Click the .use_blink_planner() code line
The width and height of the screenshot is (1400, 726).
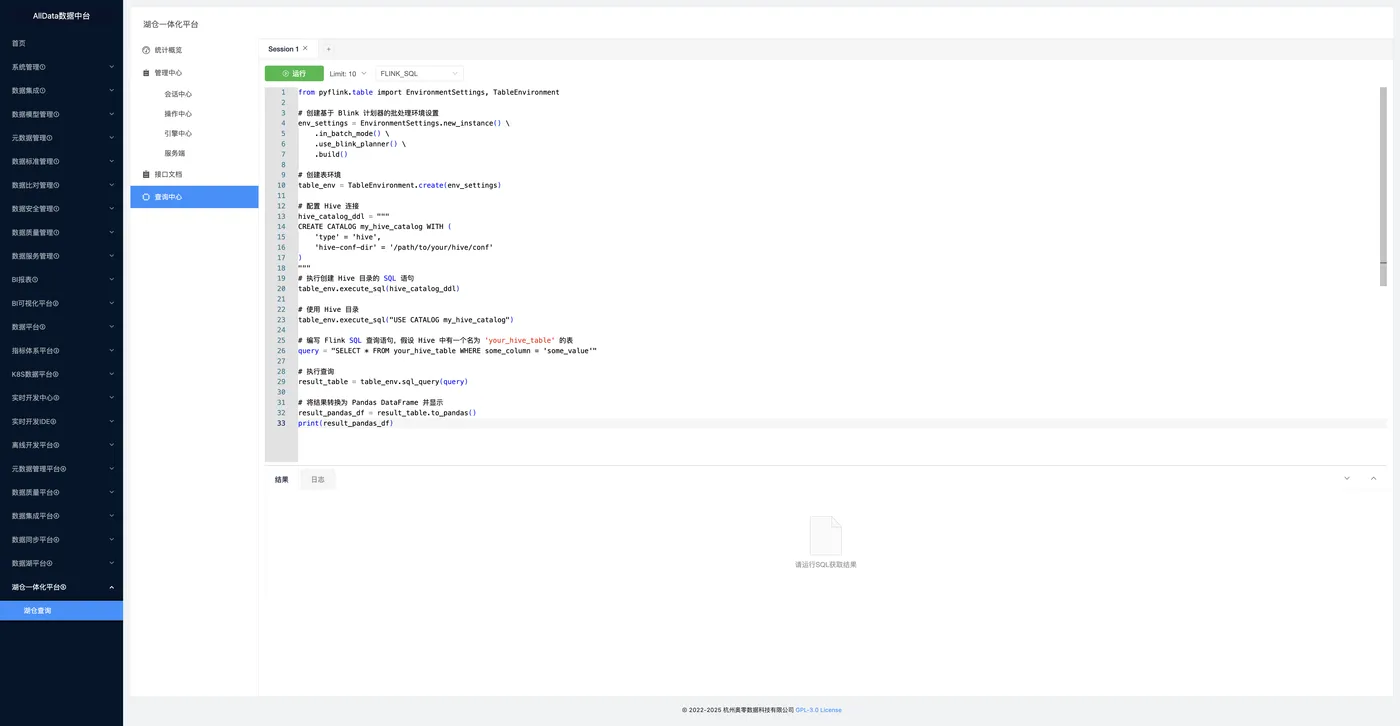point(360,144)
